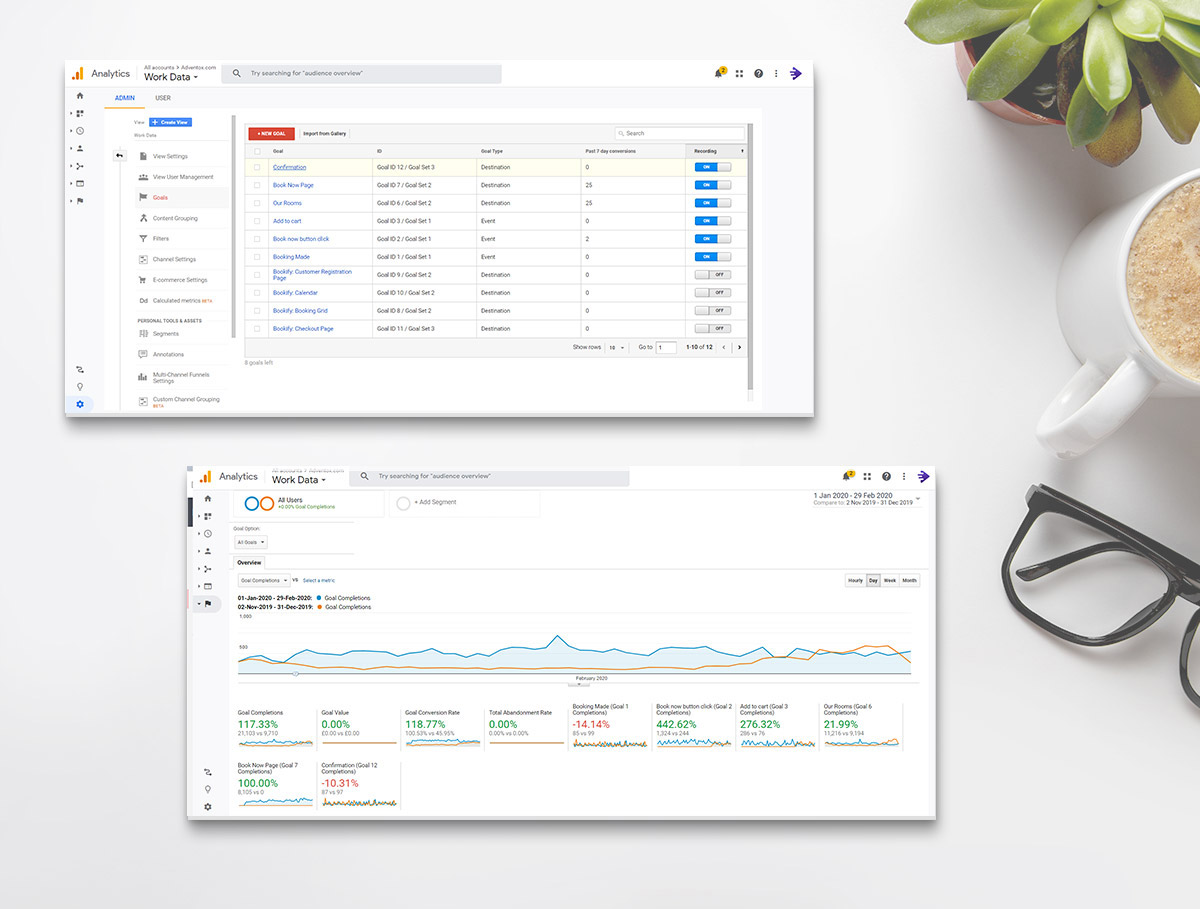Viewport: 1200px width, 909px height.
Task: Select the Filters funnel icon
Action: 142,237
